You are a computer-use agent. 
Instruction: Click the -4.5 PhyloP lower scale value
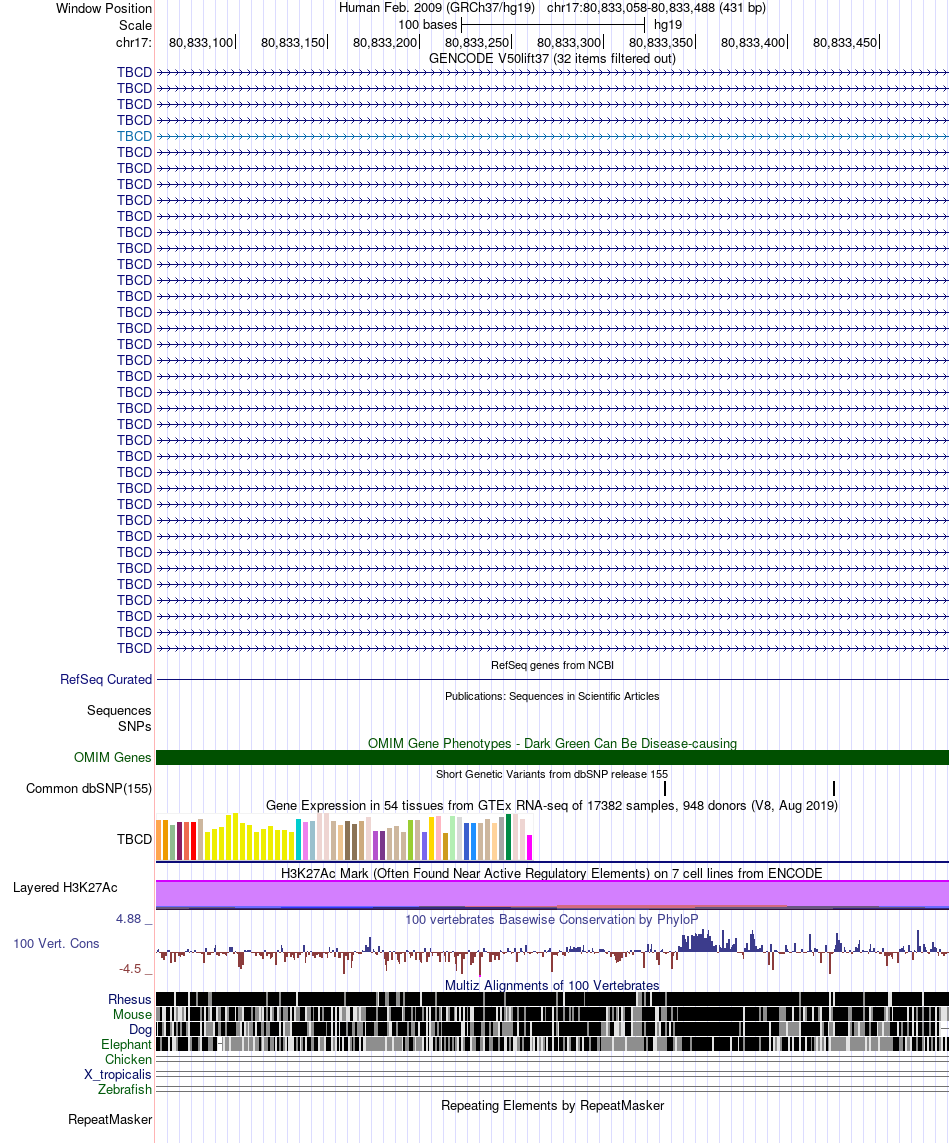[130, 969]
